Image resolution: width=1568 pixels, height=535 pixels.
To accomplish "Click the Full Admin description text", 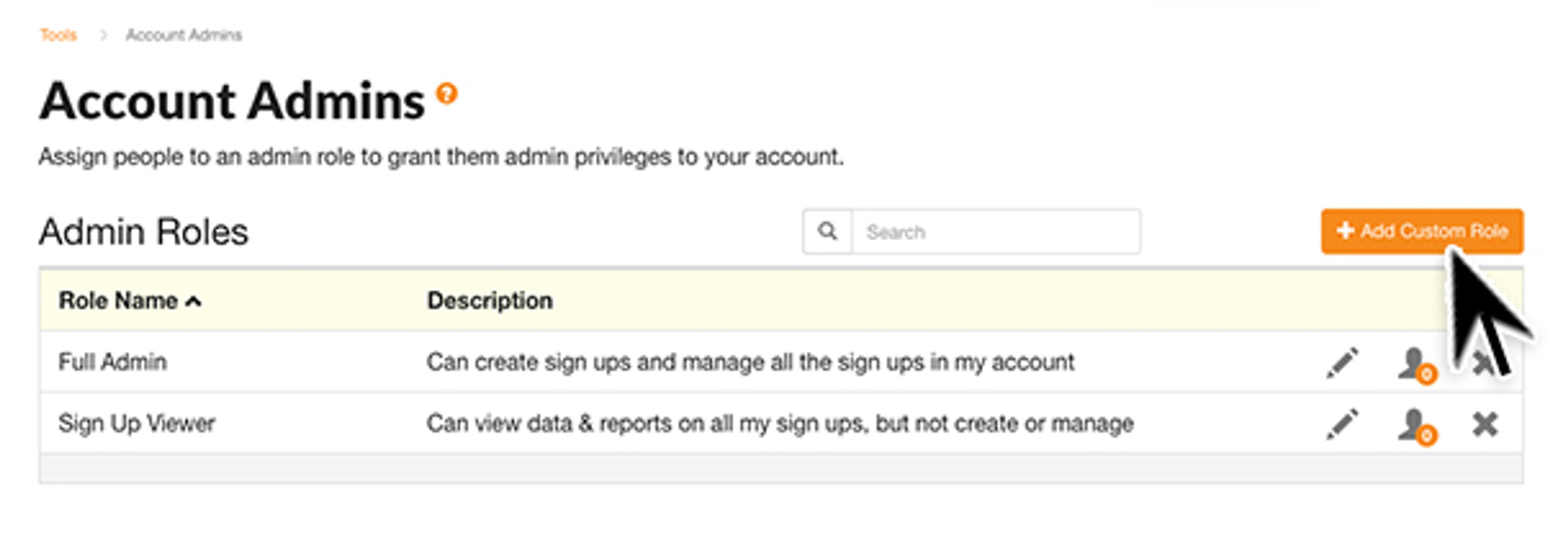I will point(750,362).
